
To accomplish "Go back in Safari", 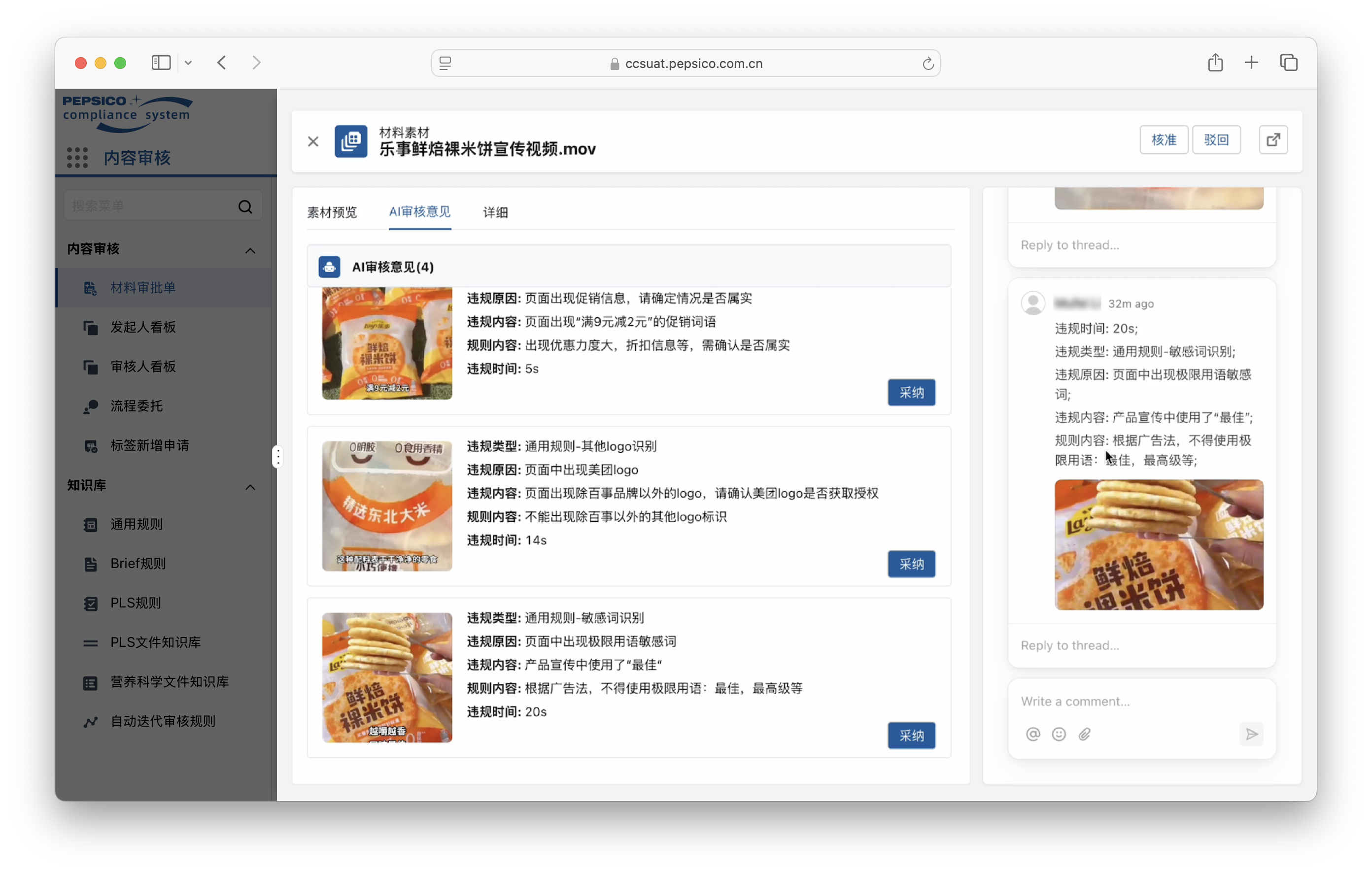I will coord(222,63).
